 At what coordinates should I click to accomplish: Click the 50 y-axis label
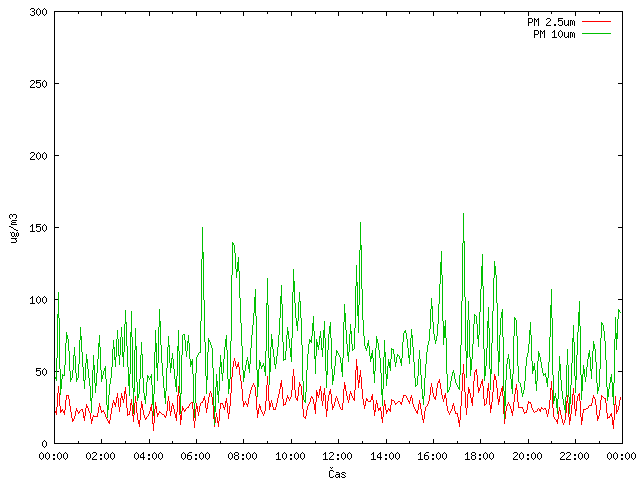[41, 372]
